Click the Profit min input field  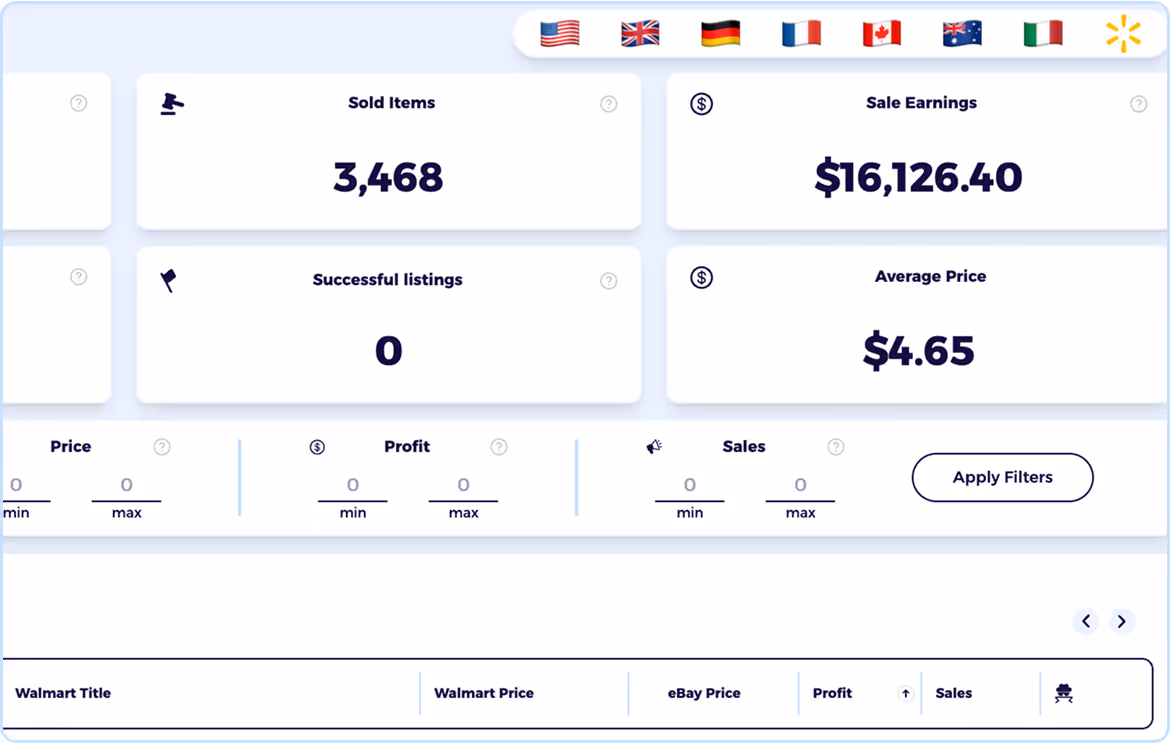(x=353, y=486)
